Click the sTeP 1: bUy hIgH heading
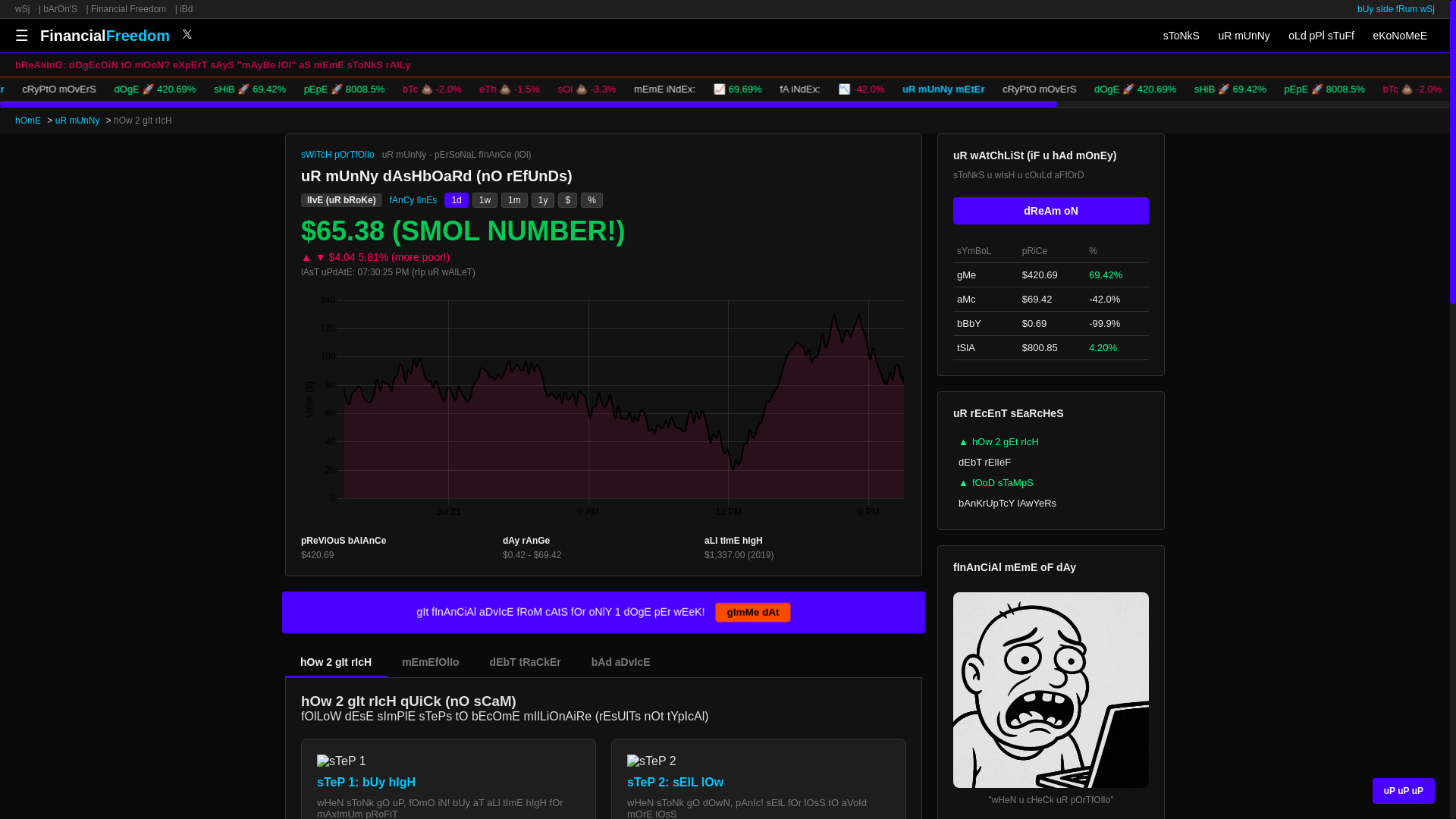 tap(366, 782)
